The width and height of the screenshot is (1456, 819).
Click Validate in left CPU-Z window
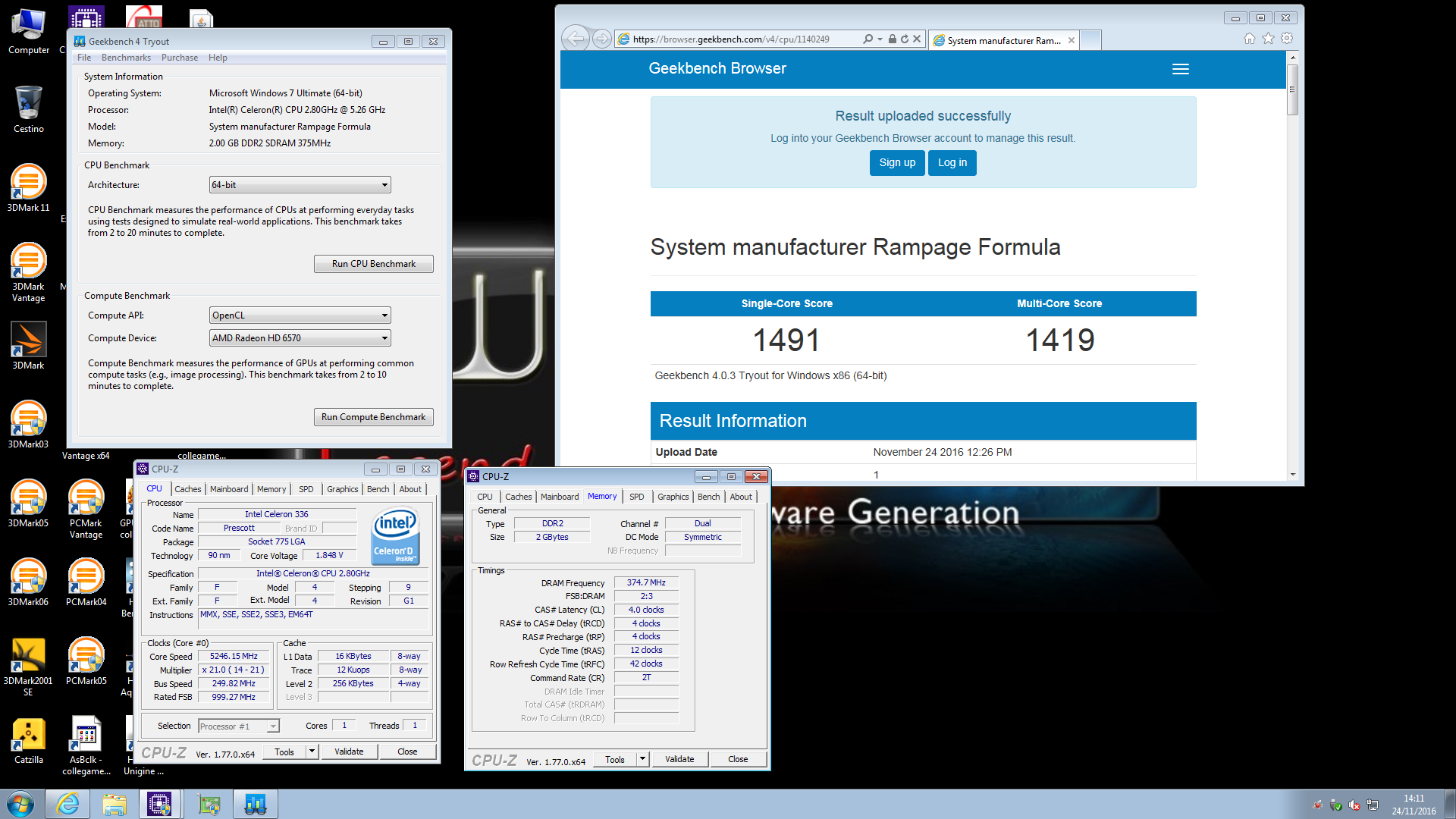(x=349, y=752)
